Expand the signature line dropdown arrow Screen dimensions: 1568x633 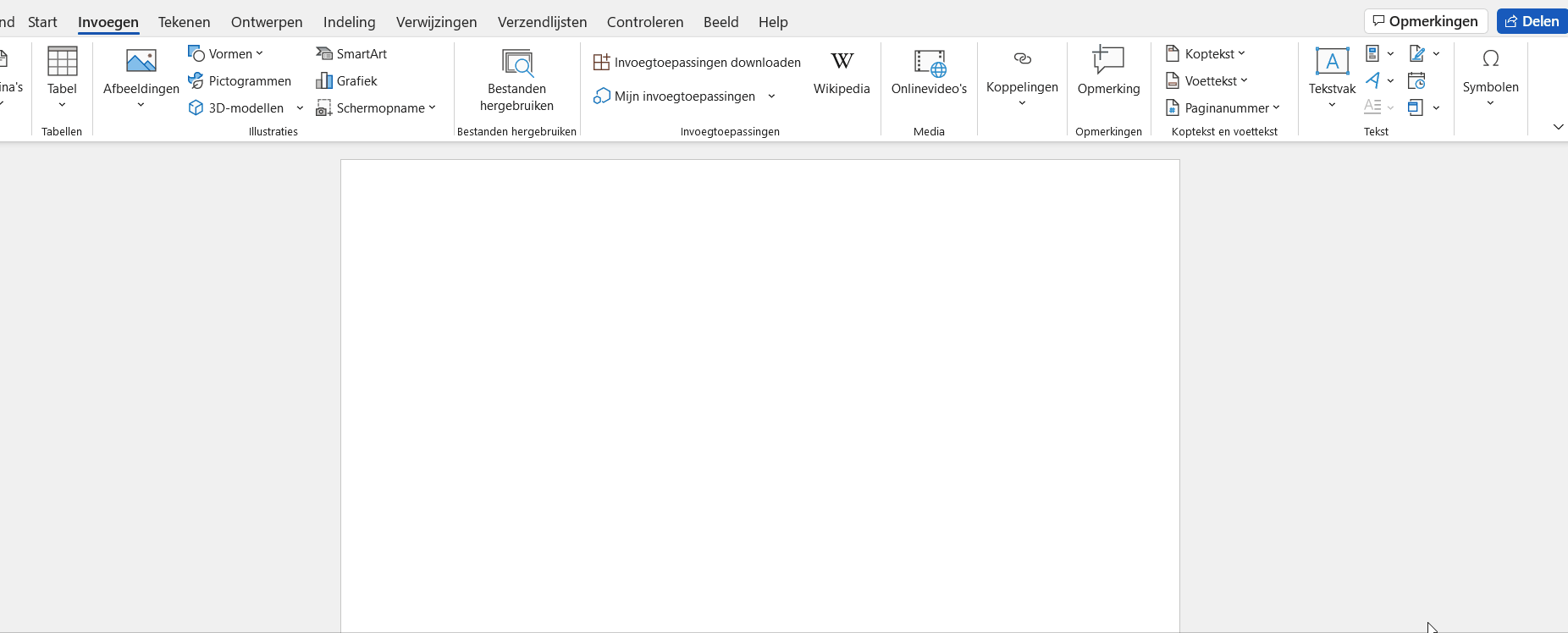(x=1436, y=53)
